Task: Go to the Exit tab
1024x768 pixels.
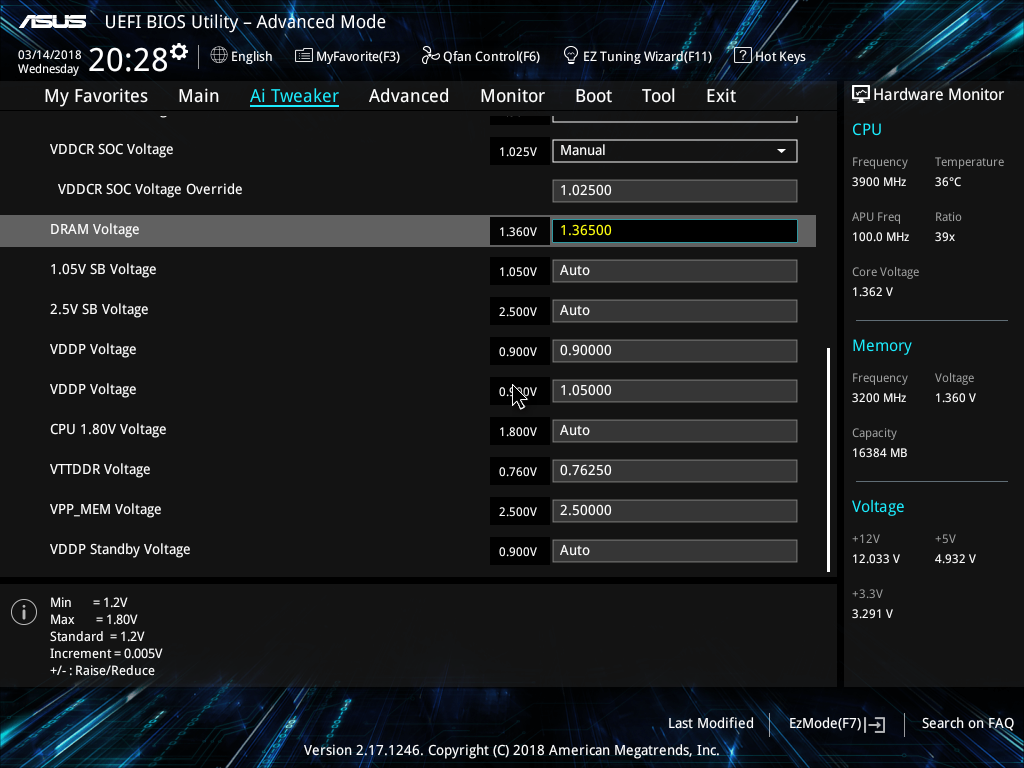Action: (721, 96)
